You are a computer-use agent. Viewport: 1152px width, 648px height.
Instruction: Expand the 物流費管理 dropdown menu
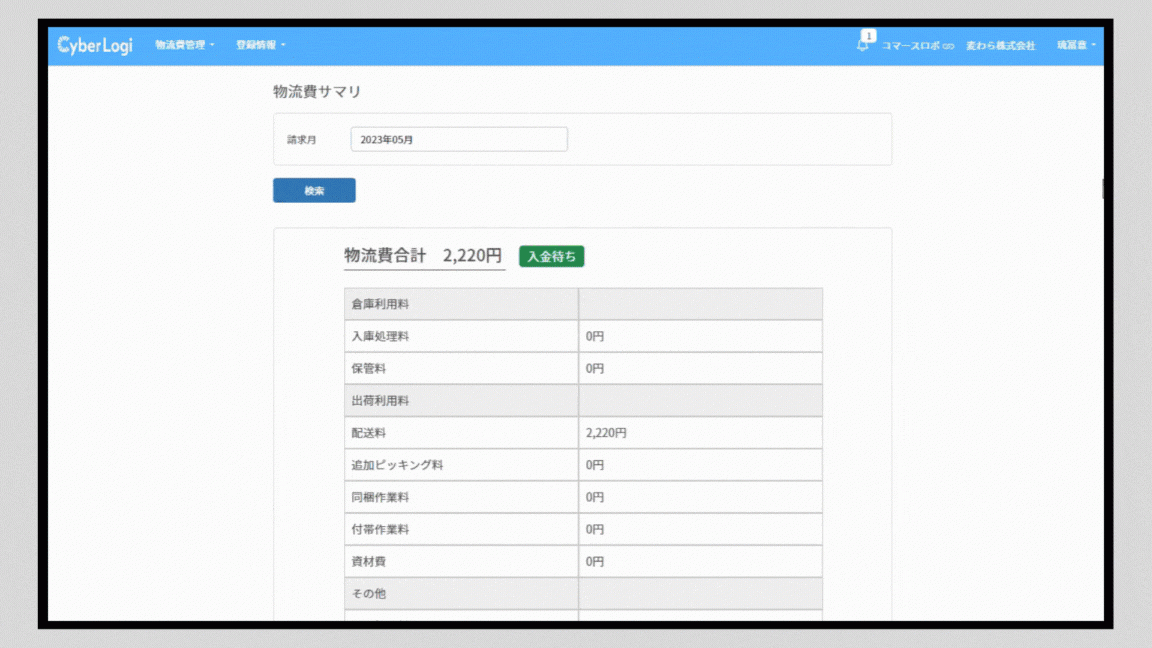pos(184,45)
